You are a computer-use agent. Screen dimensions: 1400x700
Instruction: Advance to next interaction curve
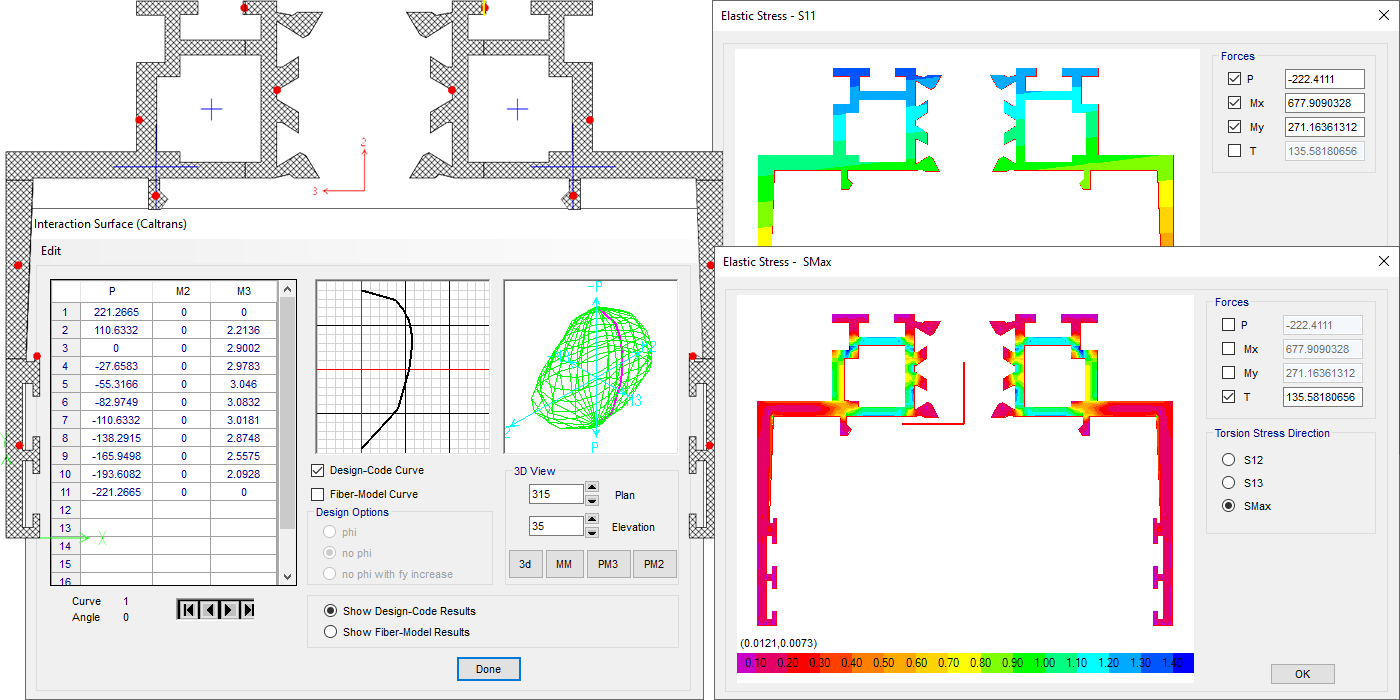(228, 609)
